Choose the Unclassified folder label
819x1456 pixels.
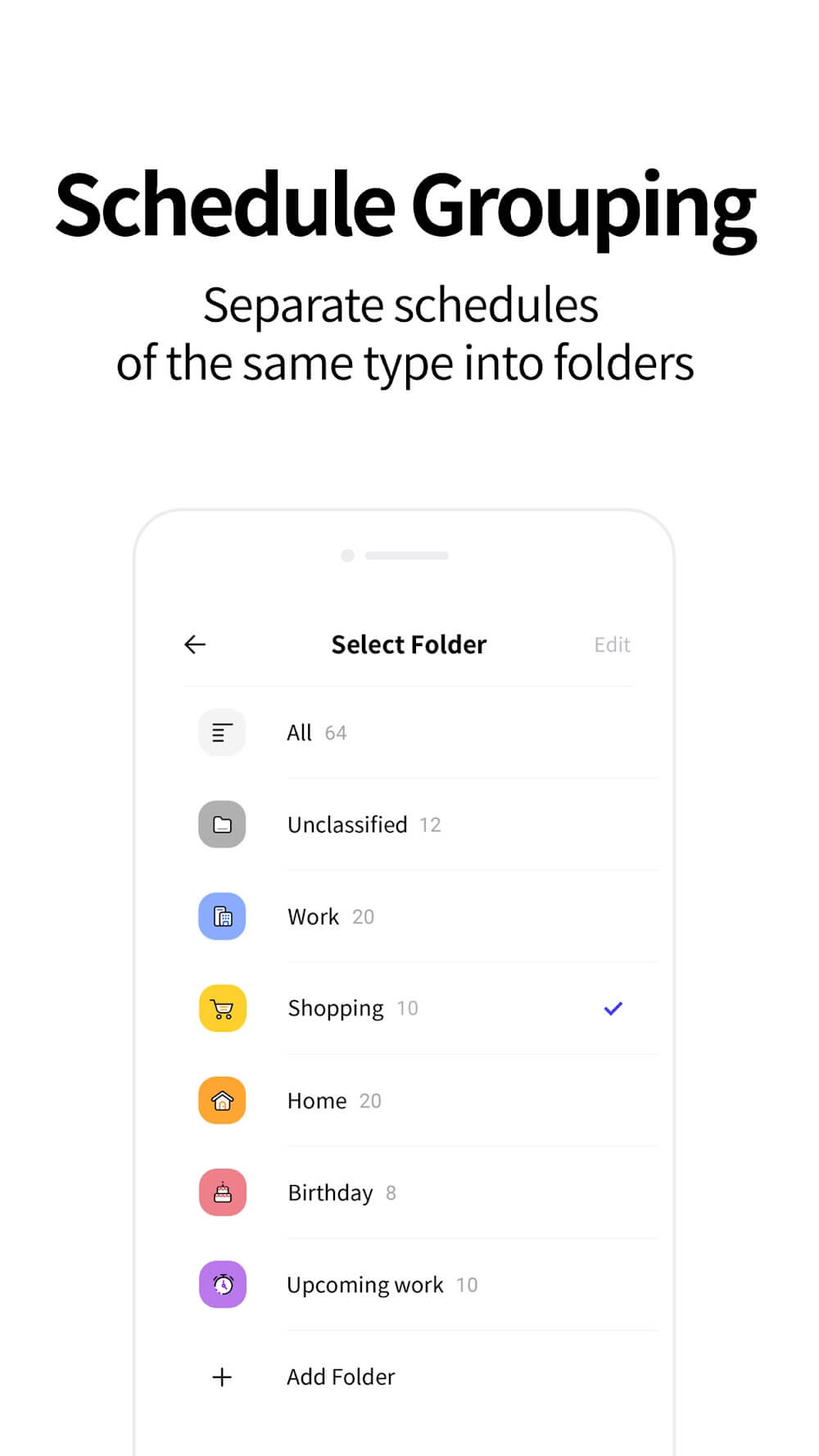(x=347, y=825)
